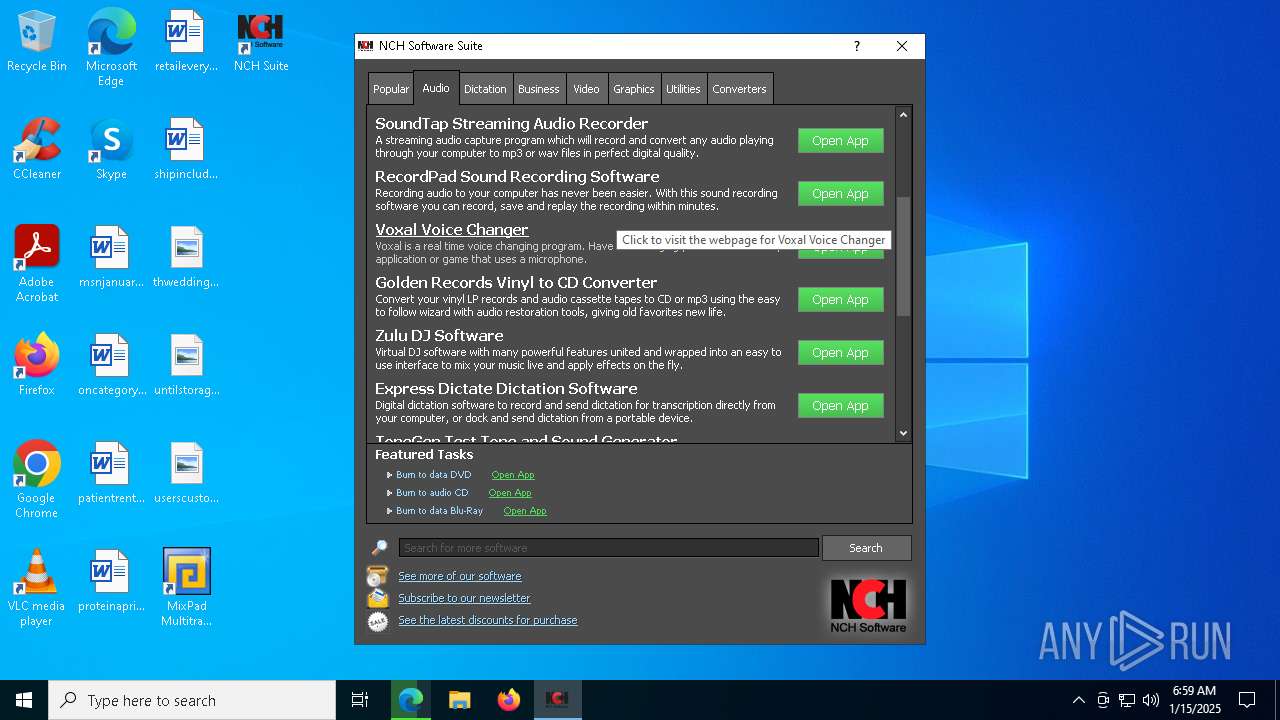The image size is (1280, 720).
Task: Visit the Voxal Voice Changer webpage link
Action: click(x=452, y=230)
